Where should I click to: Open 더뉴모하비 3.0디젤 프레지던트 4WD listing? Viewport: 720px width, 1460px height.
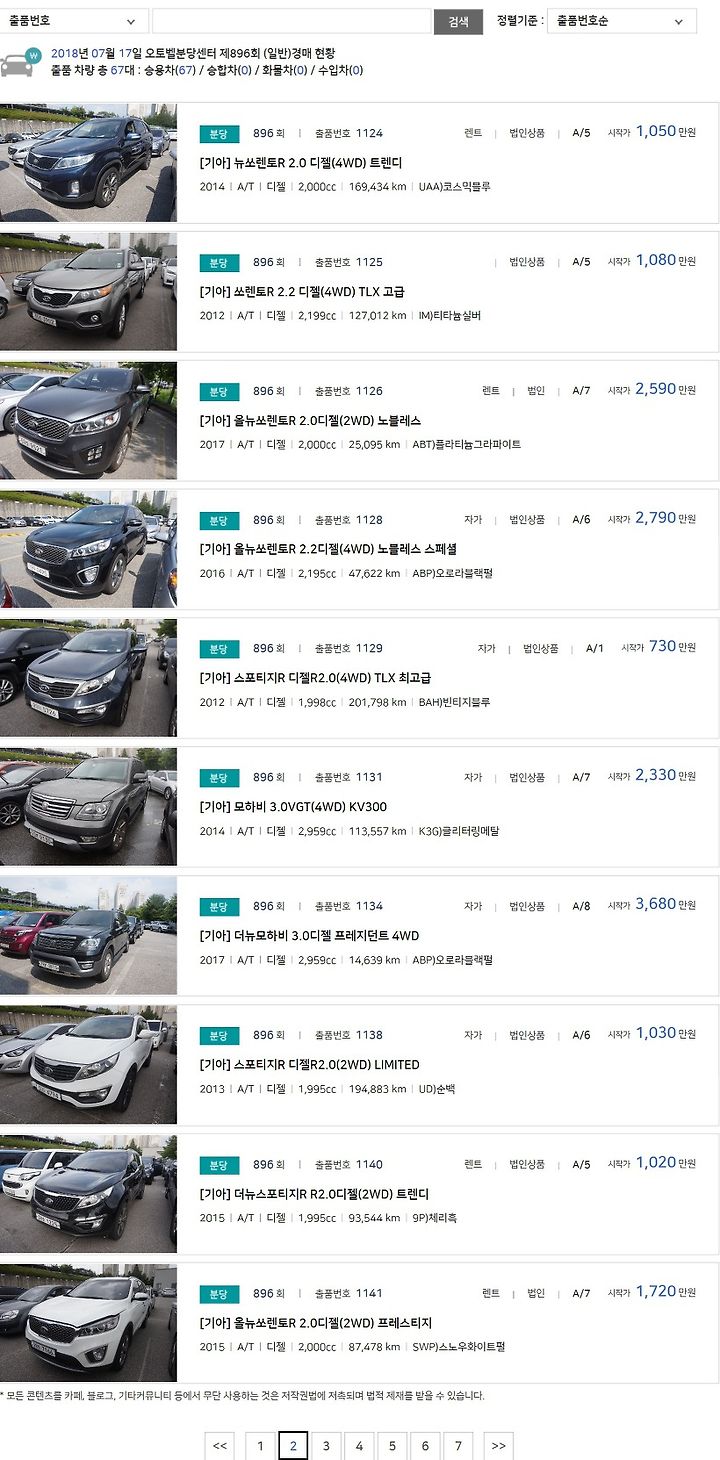[309, 936]
